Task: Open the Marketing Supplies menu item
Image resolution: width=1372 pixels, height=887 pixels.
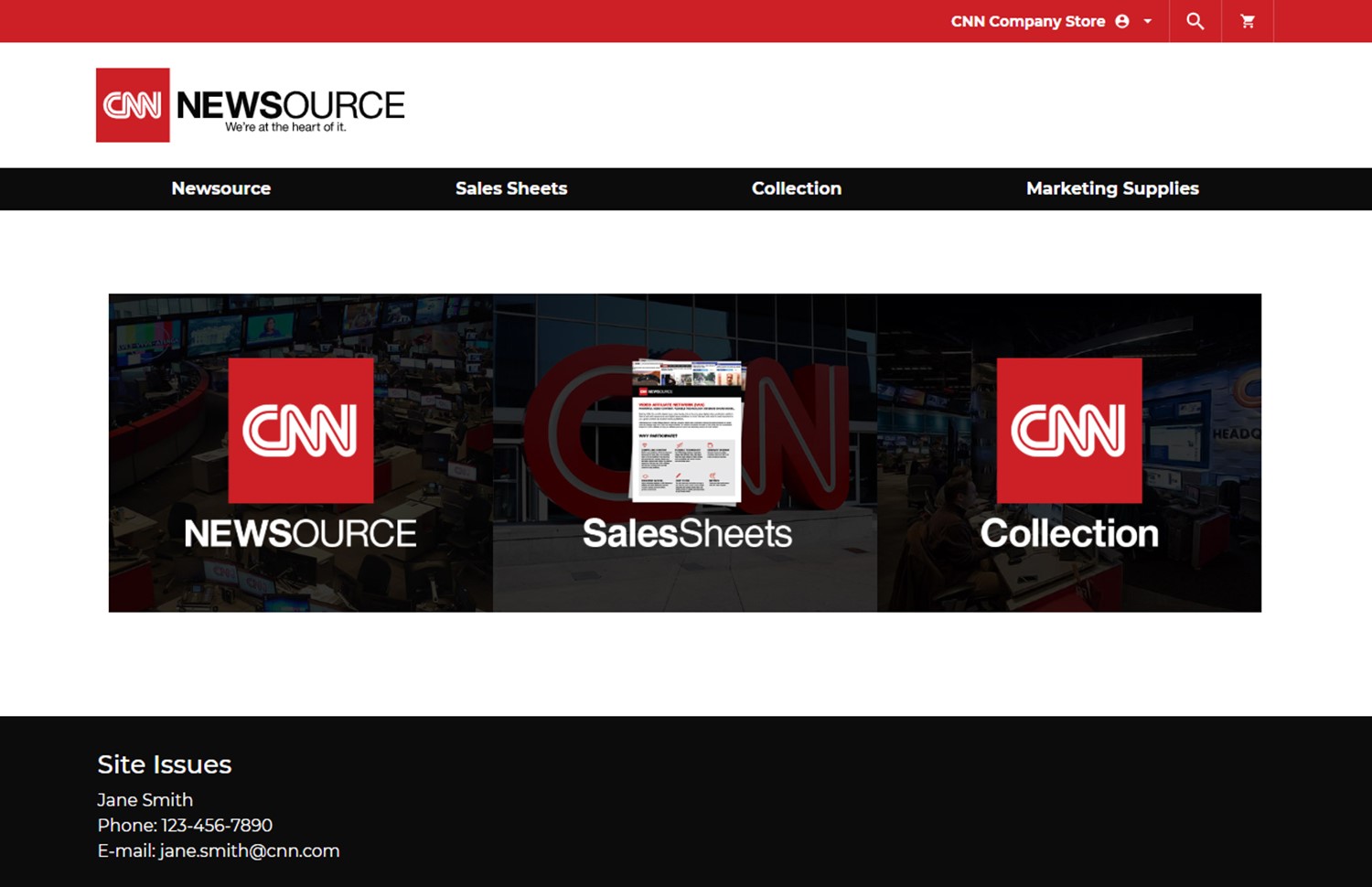Action: coord(1112,188)
